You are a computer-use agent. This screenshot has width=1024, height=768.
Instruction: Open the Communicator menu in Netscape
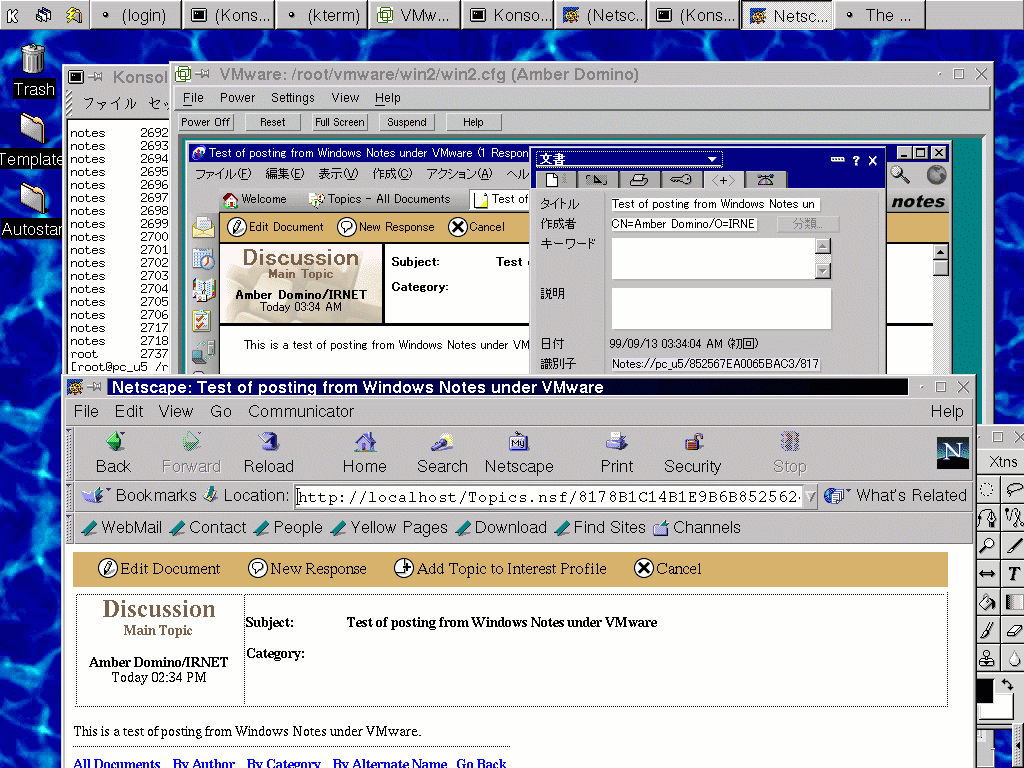point(300,411)
